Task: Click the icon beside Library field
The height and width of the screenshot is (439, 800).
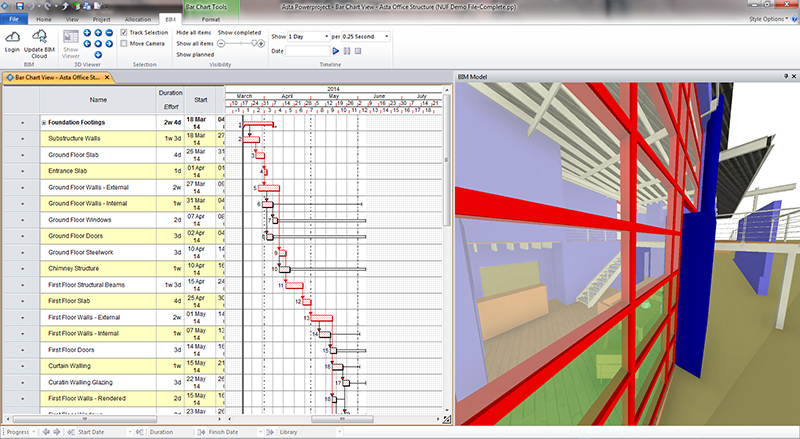Action: pyautogui.click(x=270, y=432)
